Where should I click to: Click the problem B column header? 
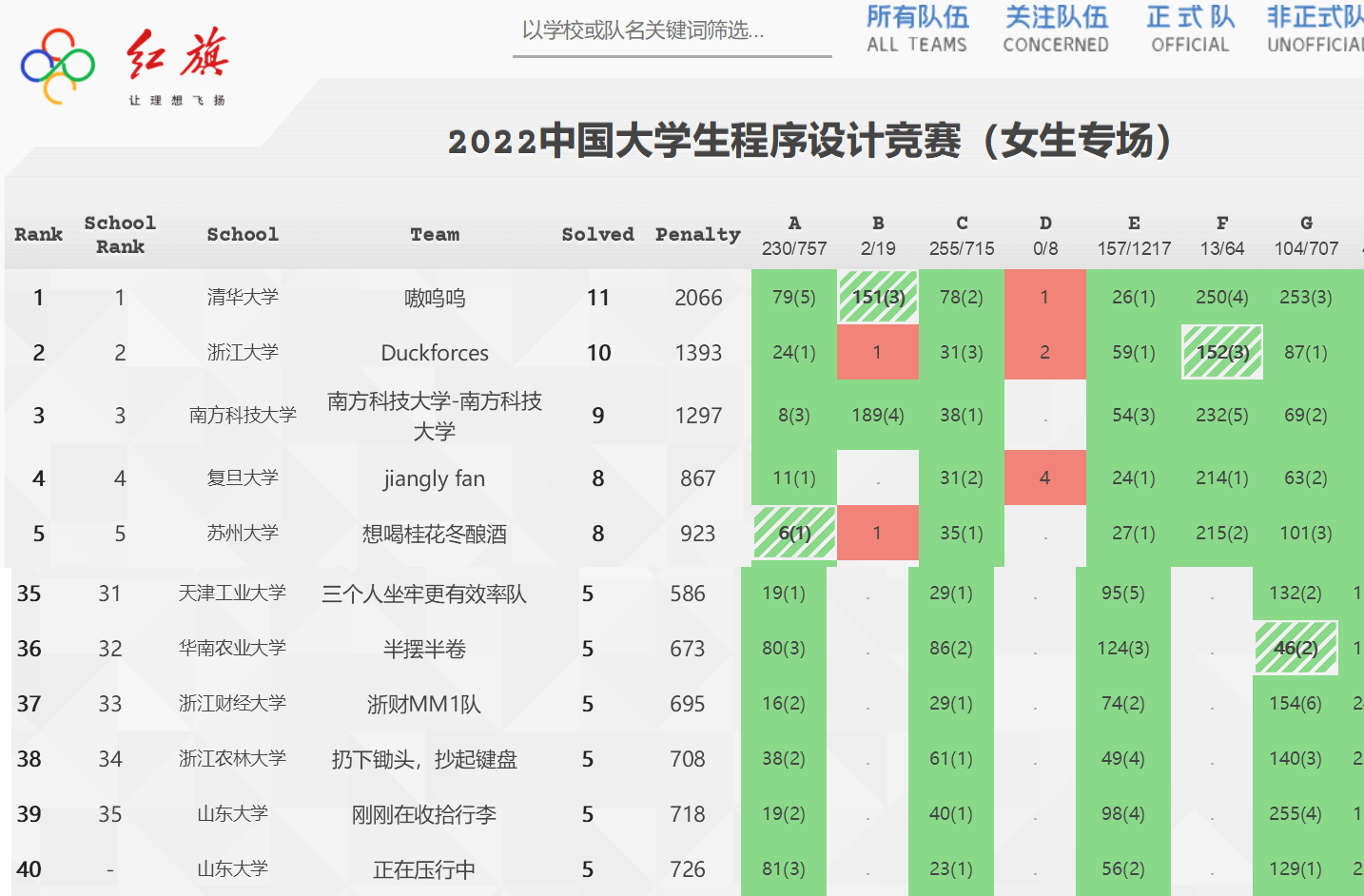coord(878,235)
